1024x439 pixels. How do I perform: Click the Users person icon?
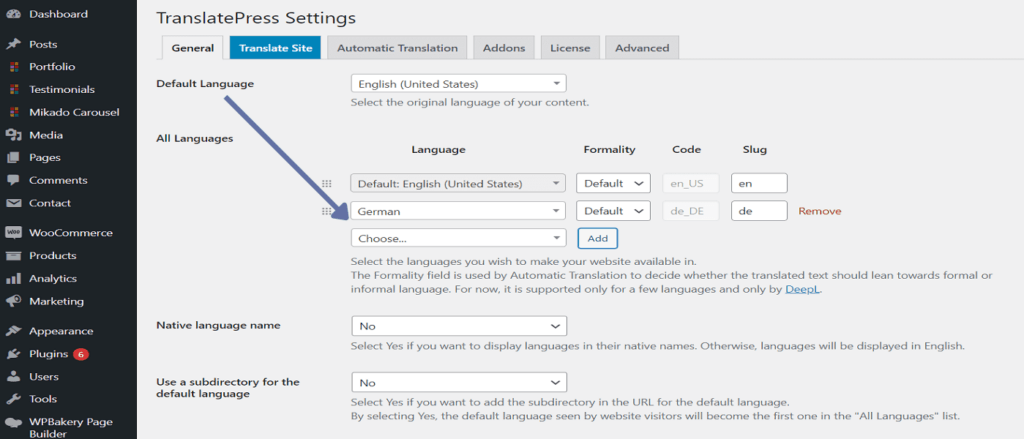[x=13, y=377]
